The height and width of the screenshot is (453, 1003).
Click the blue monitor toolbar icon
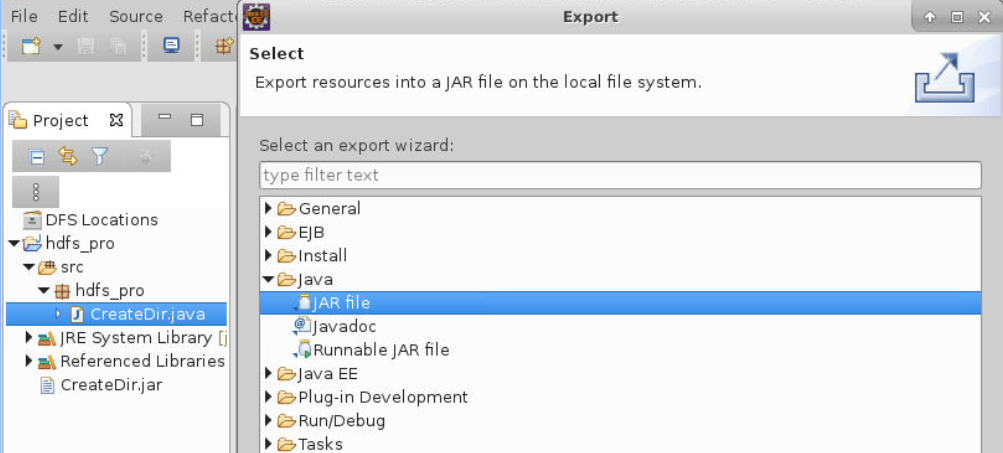click(x=171, y=46)
